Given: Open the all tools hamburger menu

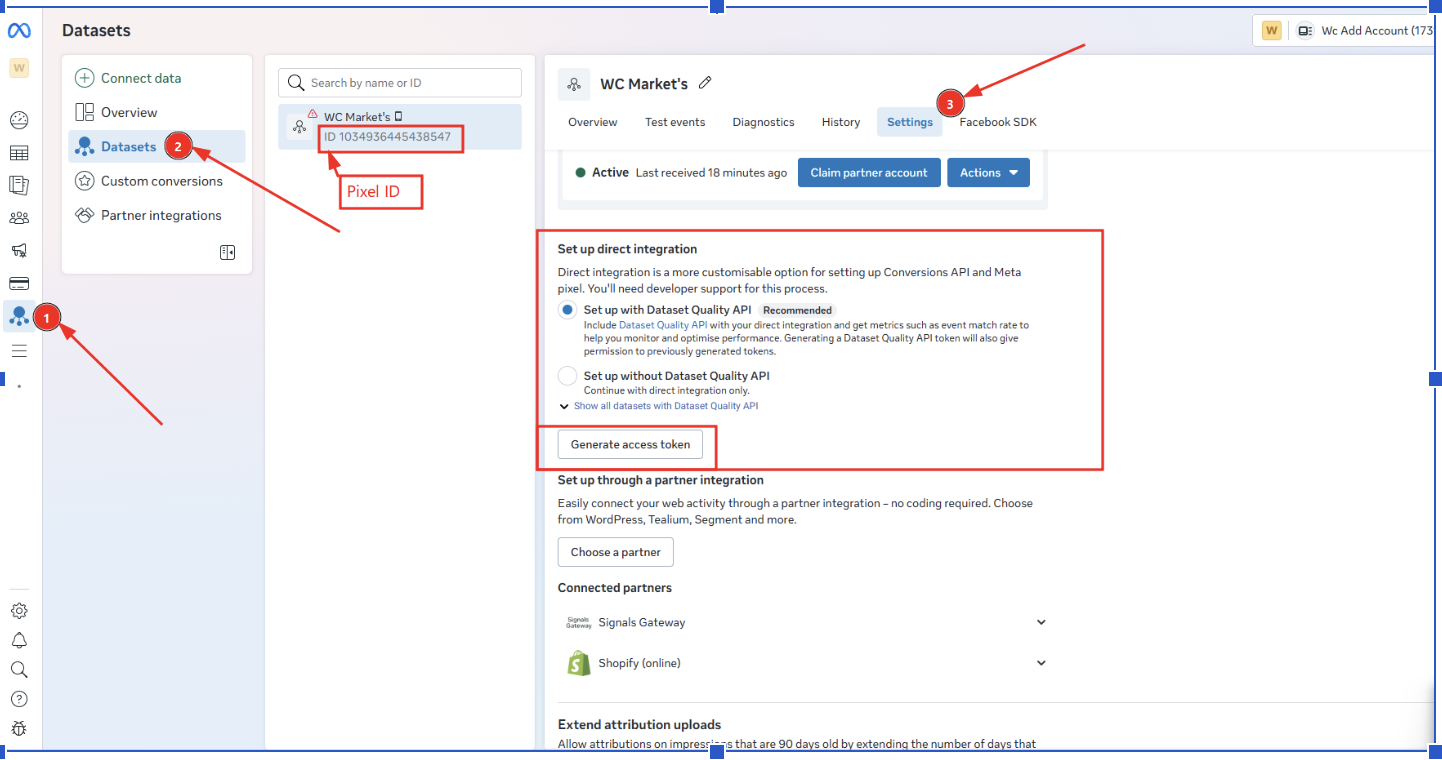Looking at the screenshot, I should (19, 351).
